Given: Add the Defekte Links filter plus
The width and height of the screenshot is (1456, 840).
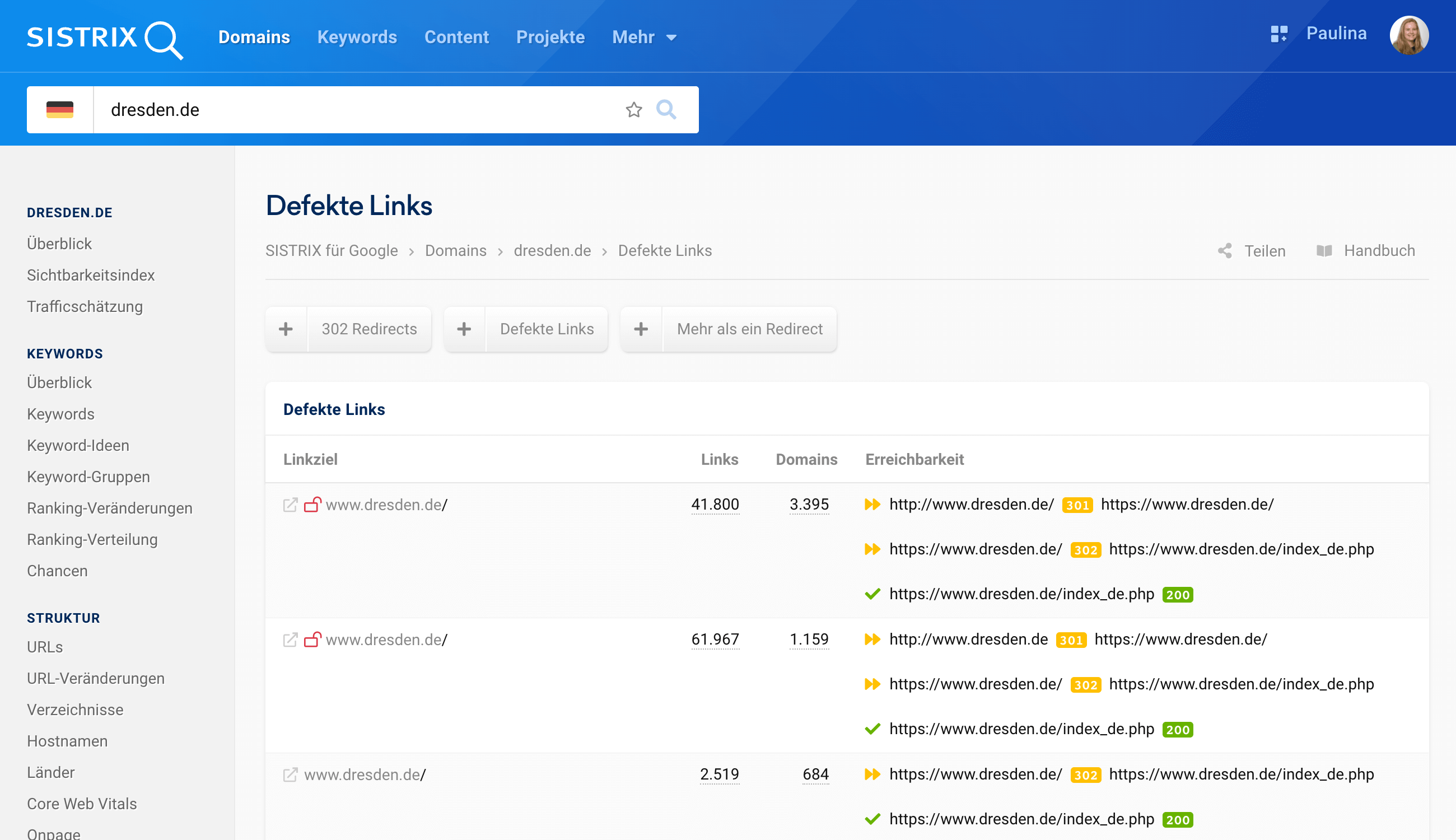Looking at the screenshot, I should click(x=464, y=329).
